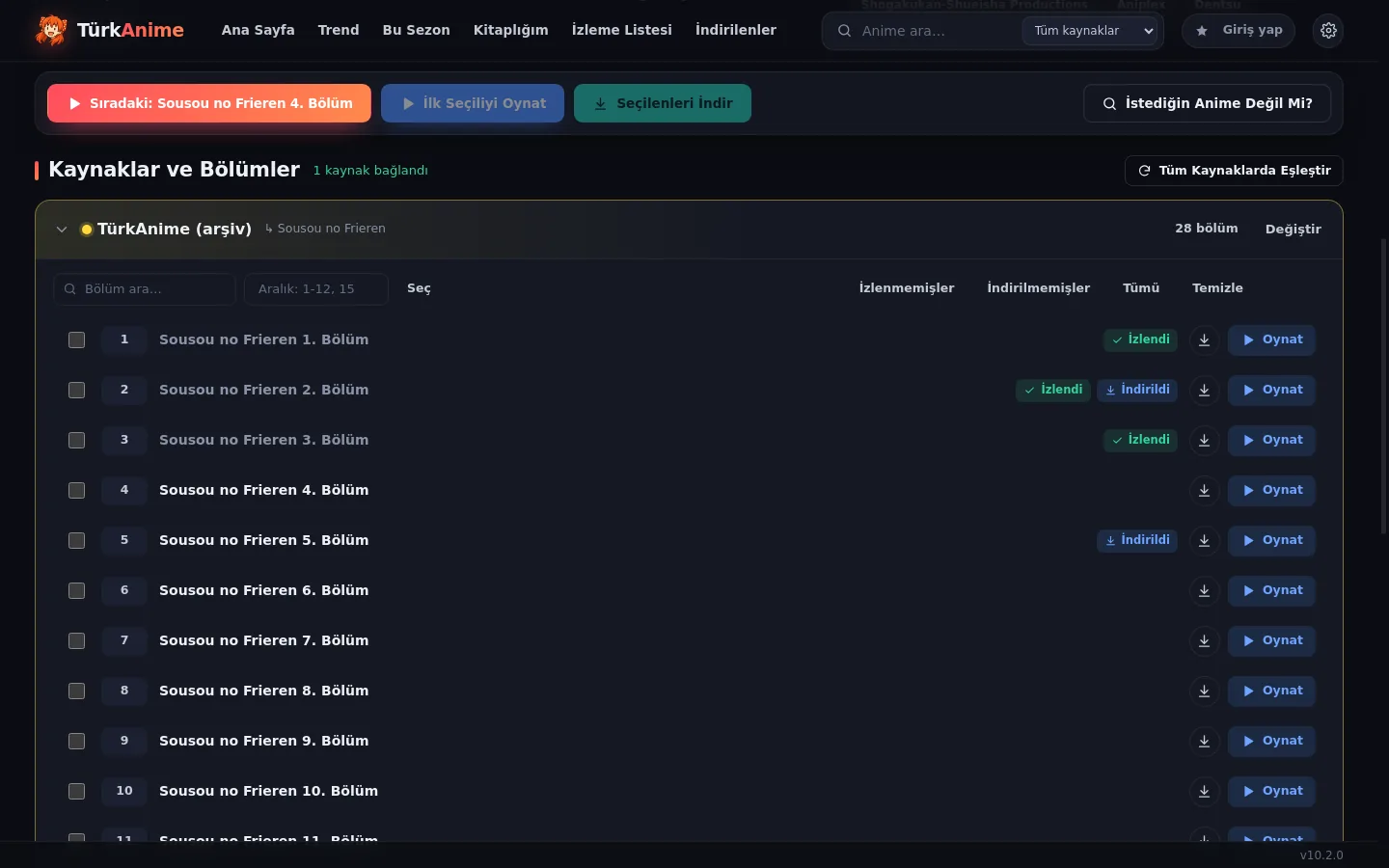The width and height of the screenshot is (1389, 868).
Task: Switch to Bu Sezon
Action: pos(416,30)
